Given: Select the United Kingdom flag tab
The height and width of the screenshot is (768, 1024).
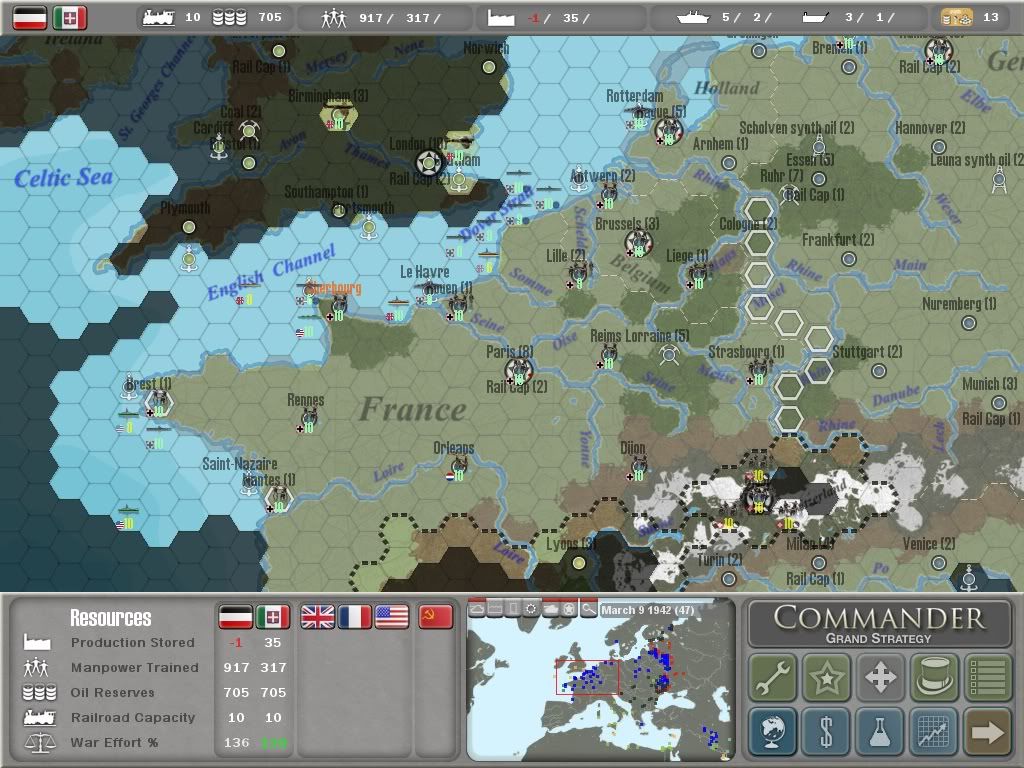Looking at the screenshot, I should coord(317,616).
